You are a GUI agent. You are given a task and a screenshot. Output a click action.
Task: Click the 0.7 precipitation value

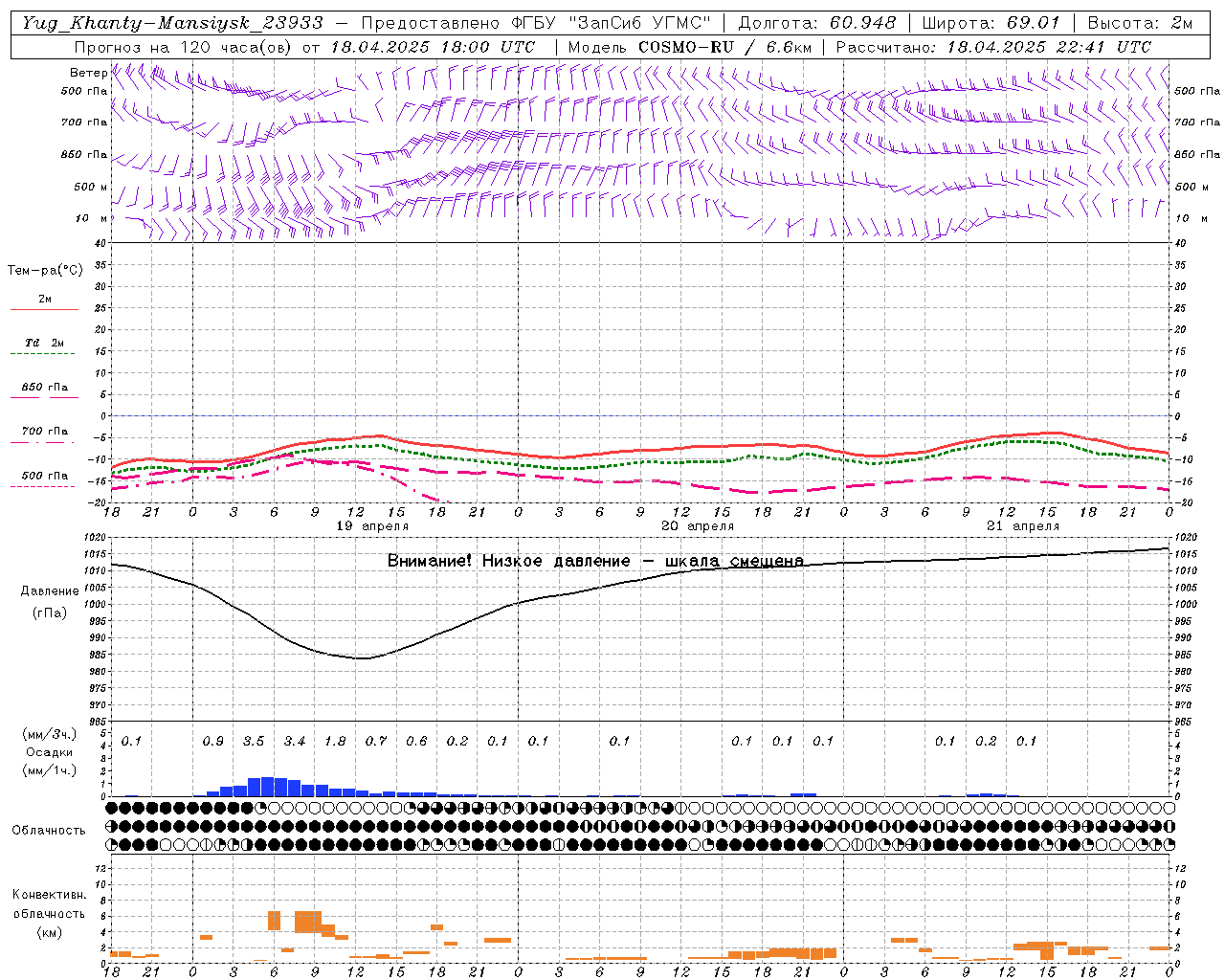376,741
